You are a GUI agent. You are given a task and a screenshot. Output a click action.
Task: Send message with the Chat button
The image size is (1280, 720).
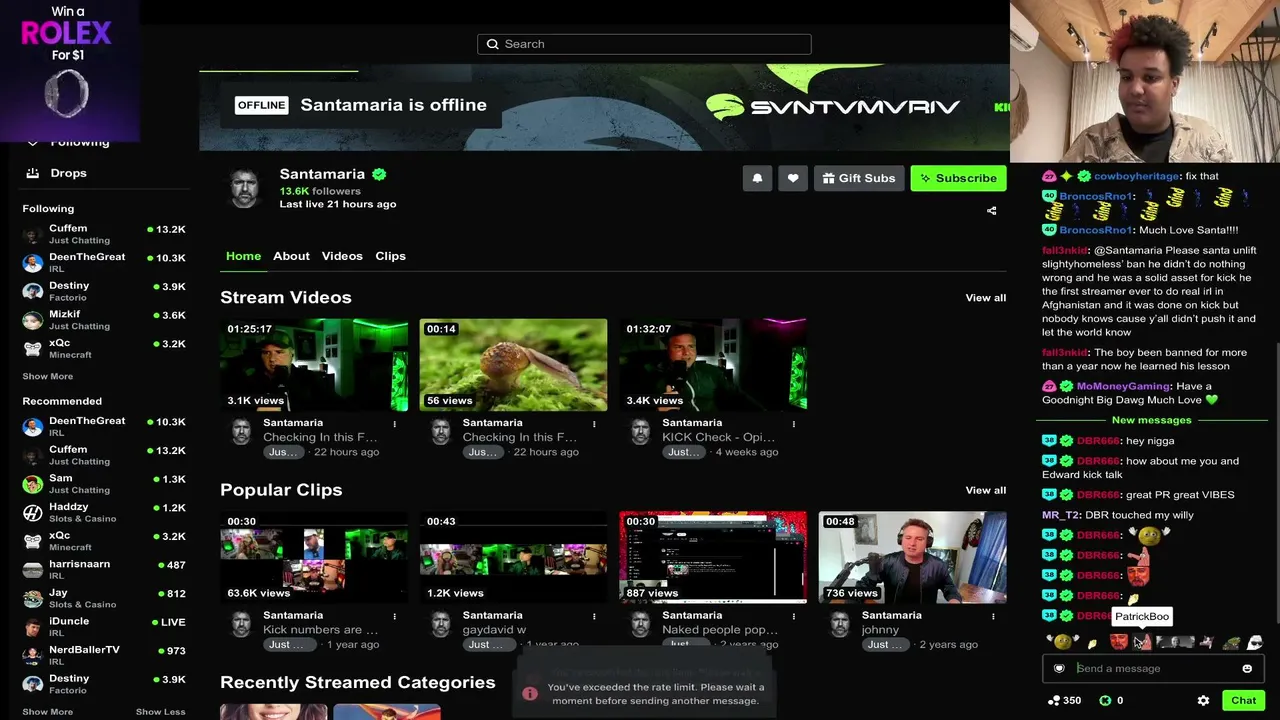(x=1243, y=701)
